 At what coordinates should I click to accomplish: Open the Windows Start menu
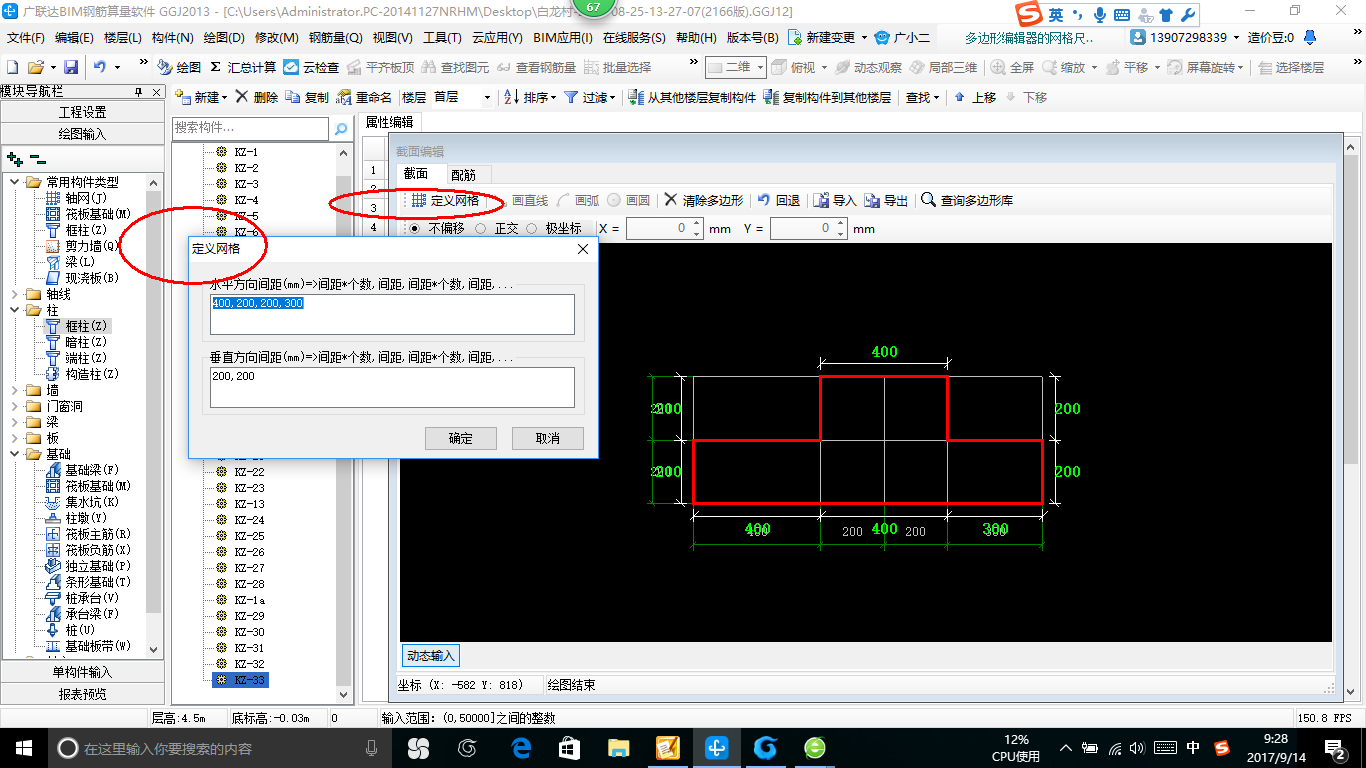click(22, 748)
